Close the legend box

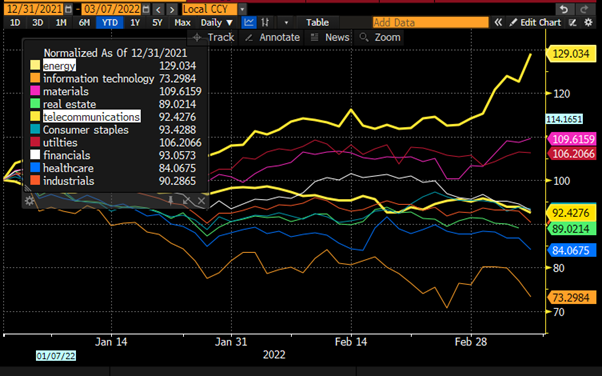point(202,200)
